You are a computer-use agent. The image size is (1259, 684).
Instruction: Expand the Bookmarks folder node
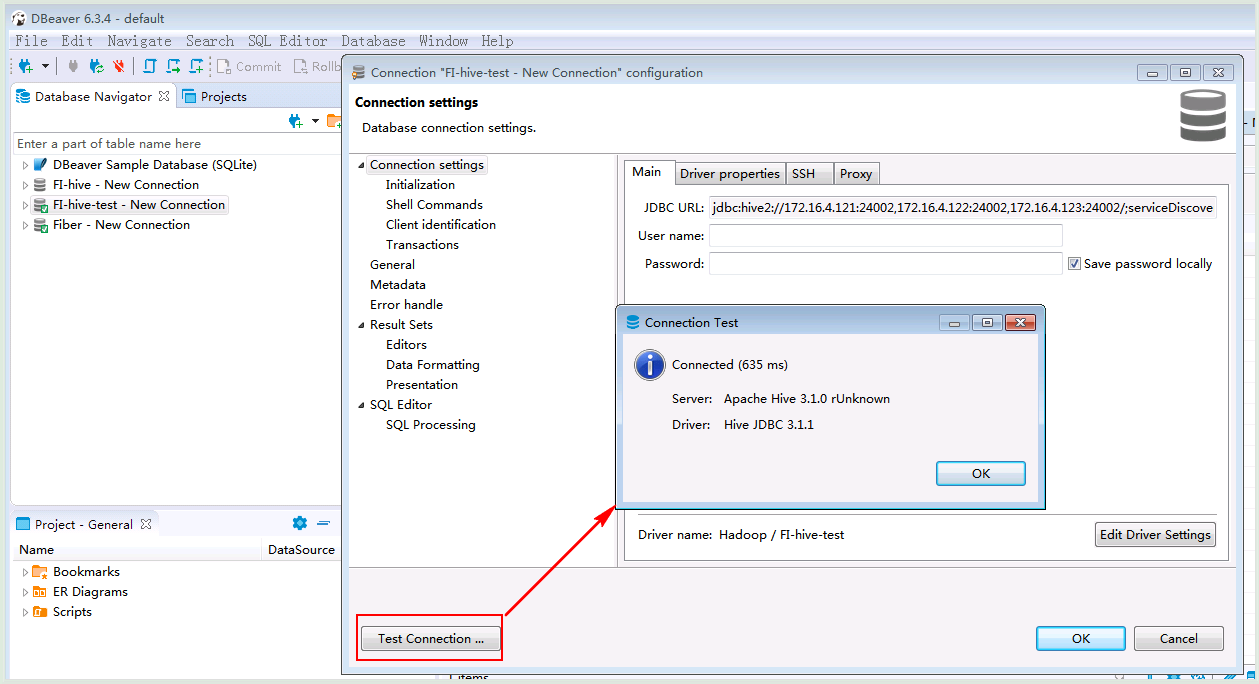[x=25, y=572]
